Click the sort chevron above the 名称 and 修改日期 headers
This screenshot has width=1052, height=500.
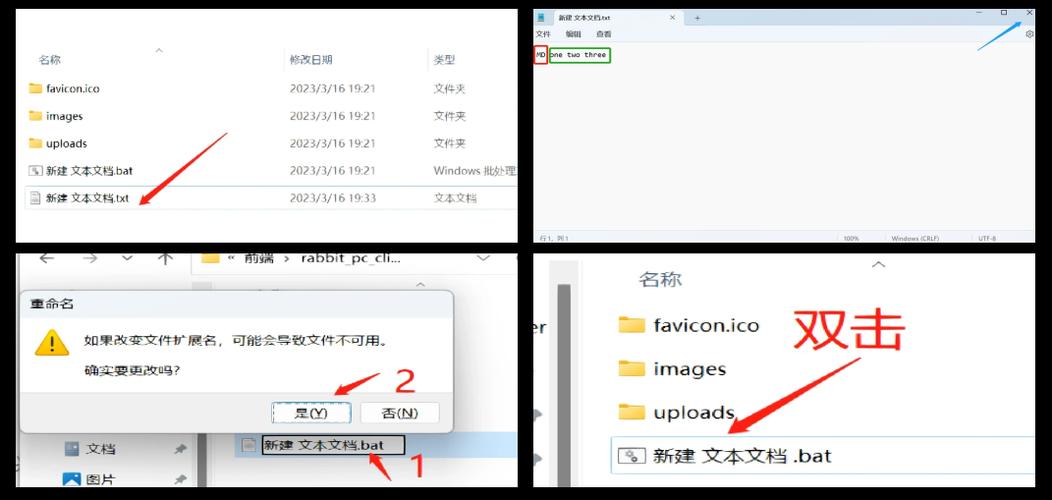159,50
